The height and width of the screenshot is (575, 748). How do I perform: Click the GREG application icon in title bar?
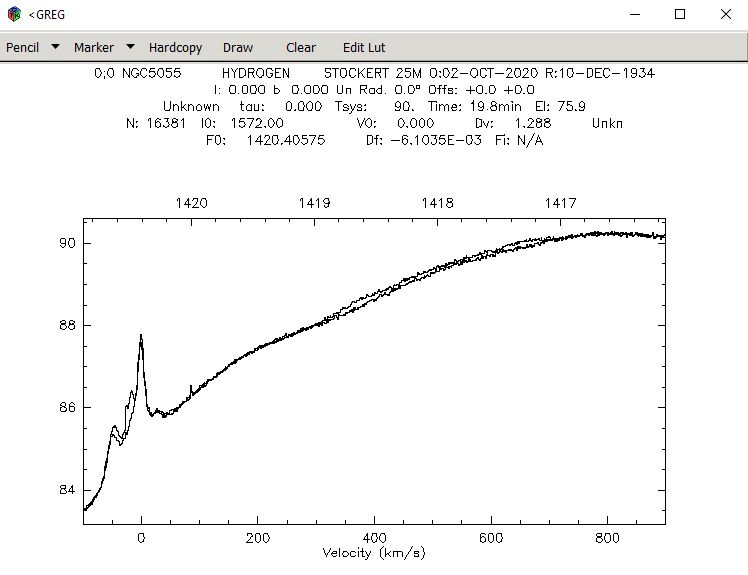click(15, 14)
